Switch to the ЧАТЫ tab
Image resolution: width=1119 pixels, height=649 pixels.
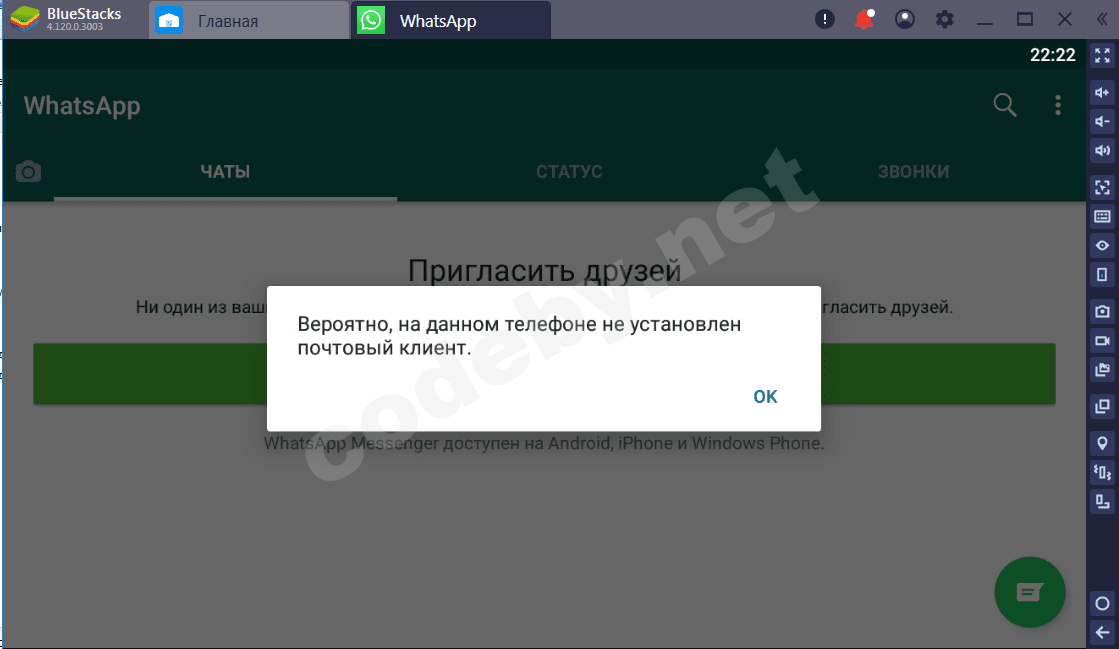226,171
